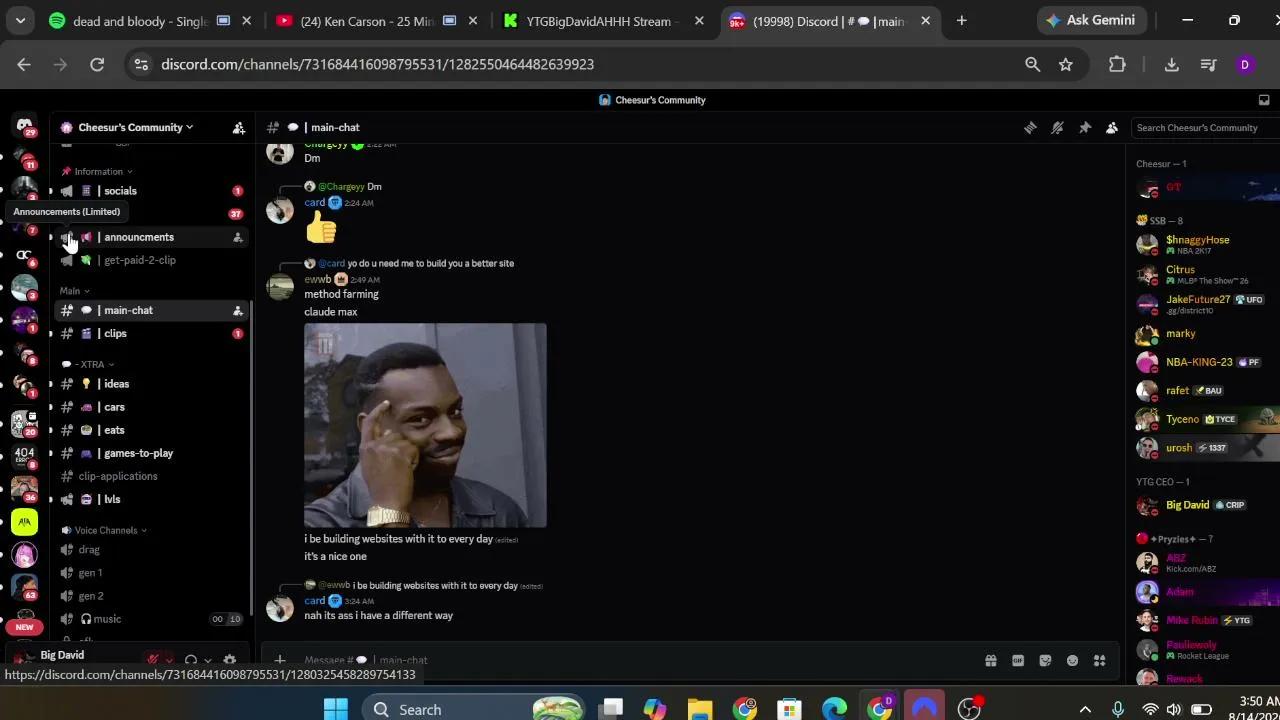
Task: Open the Apps launcher icon
Action: point(1099,660)
